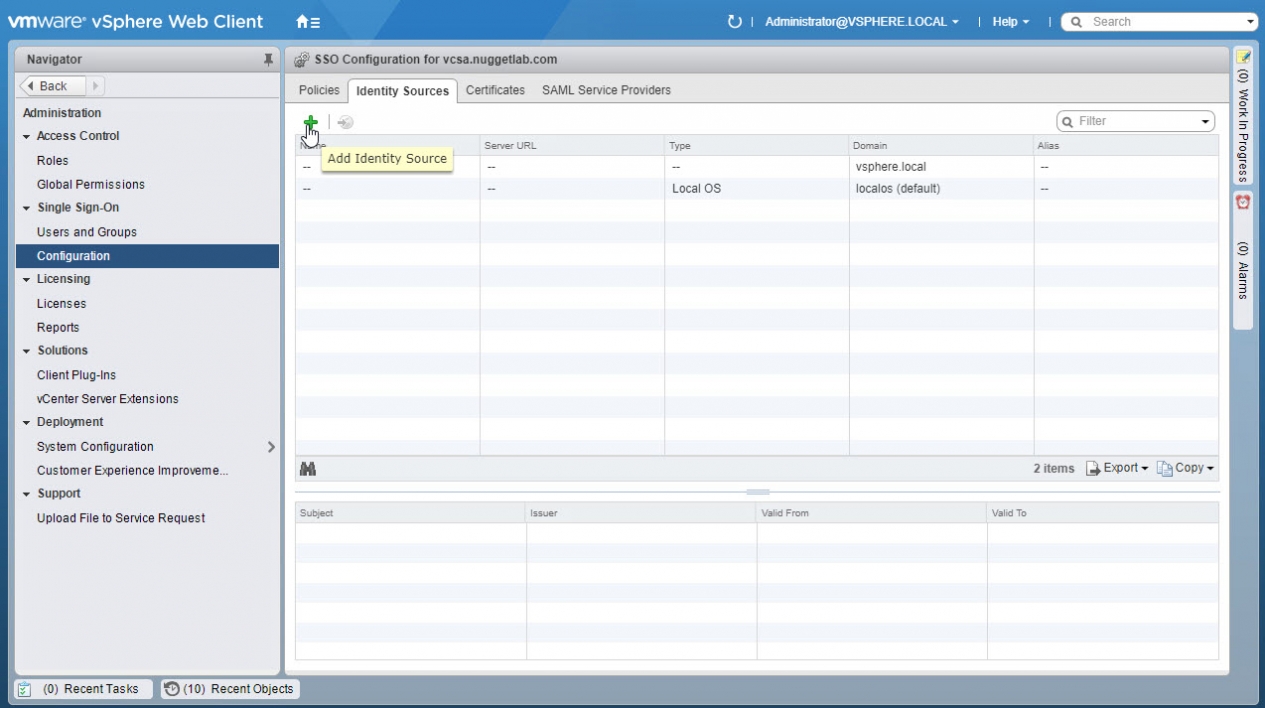Switch to the Policies tab
Screen dimensions: 1265x708
(319, 90)
